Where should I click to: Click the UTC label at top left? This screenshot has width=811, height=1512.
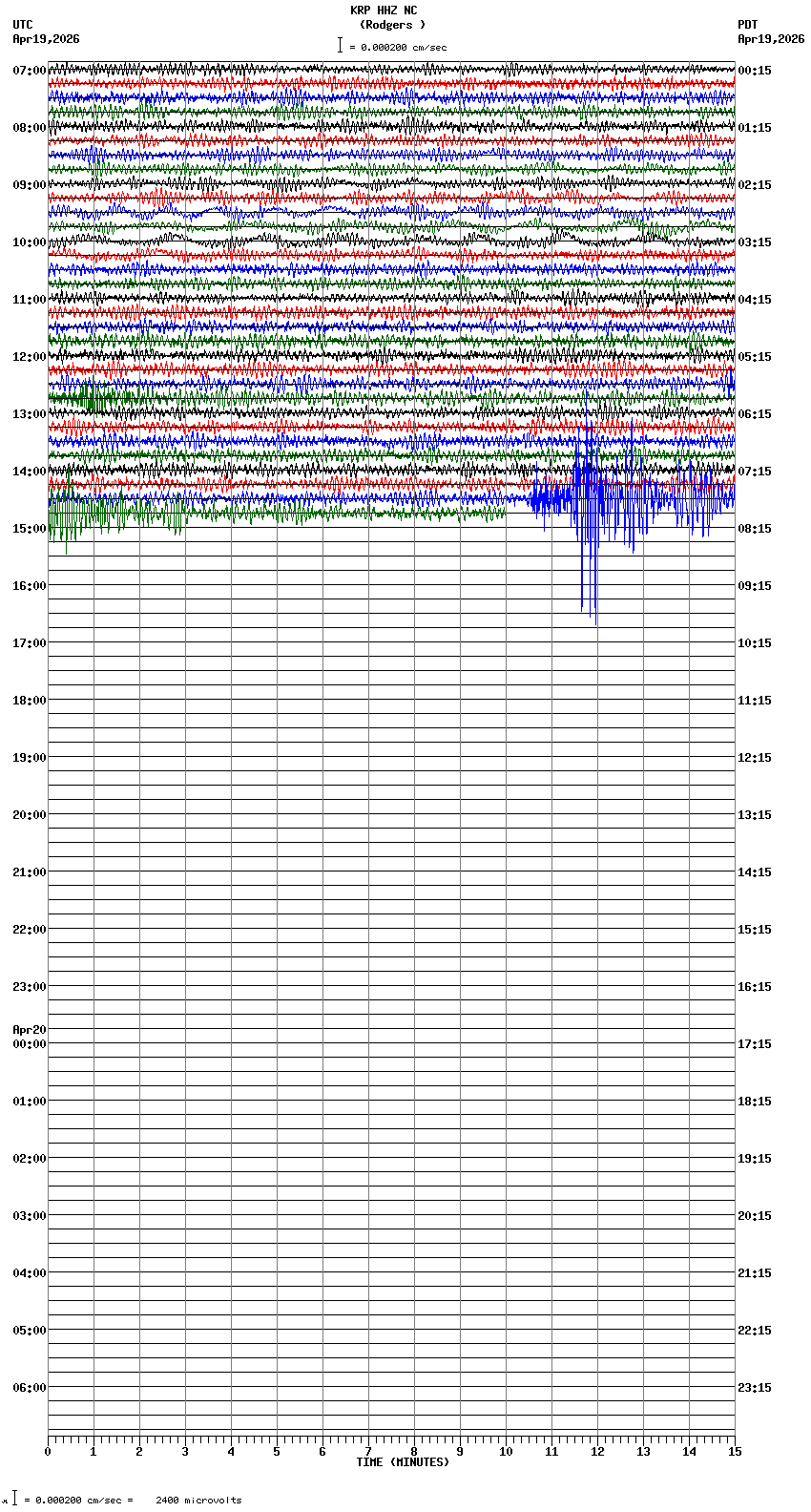pyautogui.click(x=23, y=25)
